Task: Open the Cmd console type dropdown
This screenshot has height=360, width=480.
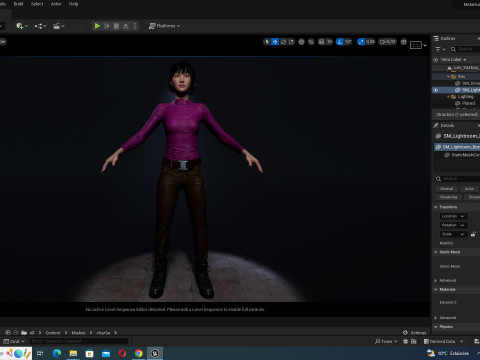Action: (14, 341)
